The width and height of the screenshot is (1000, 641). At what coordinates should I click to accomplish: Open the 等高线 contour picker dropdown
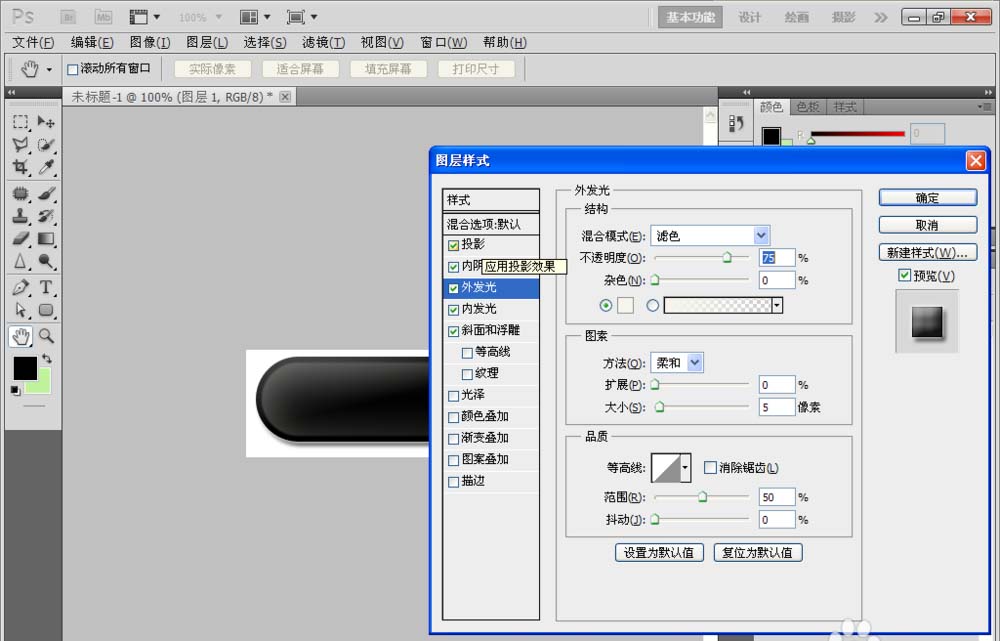pyautogui.click(x=684, y=468)
